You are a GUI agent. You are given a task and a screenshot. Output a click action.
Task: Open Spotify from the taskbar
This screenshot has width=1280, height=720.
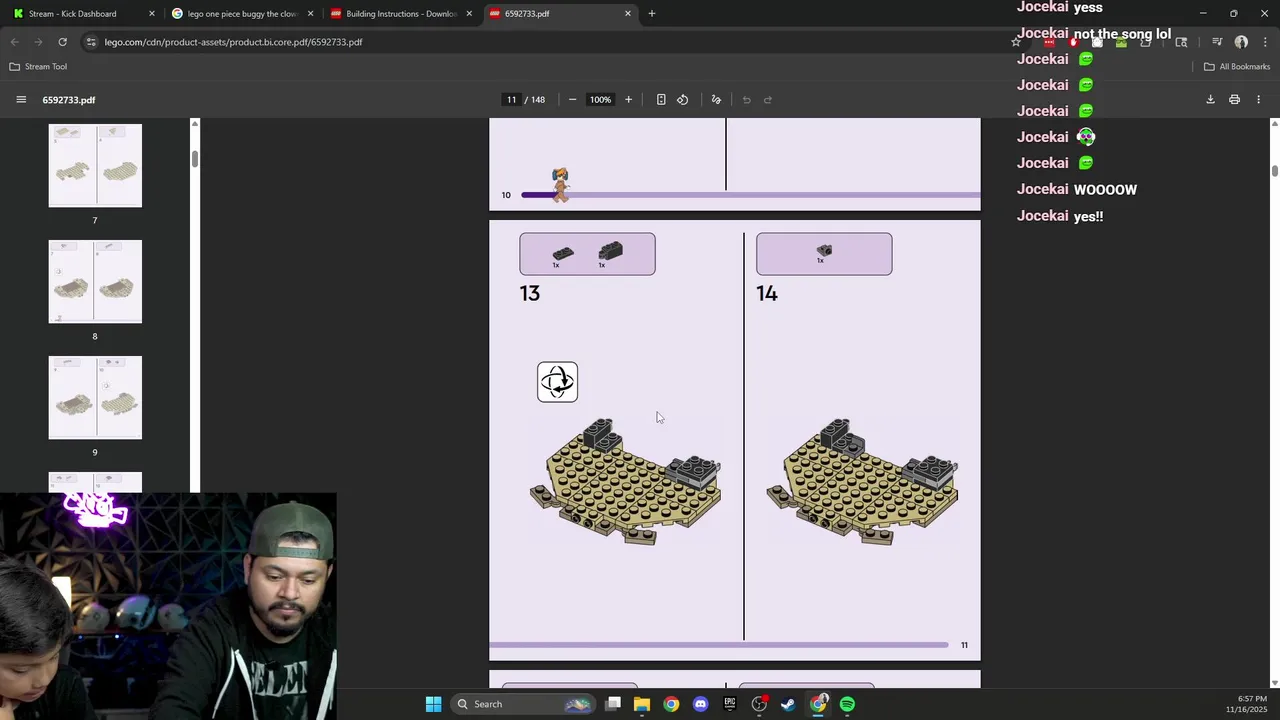tap(847, 704)
